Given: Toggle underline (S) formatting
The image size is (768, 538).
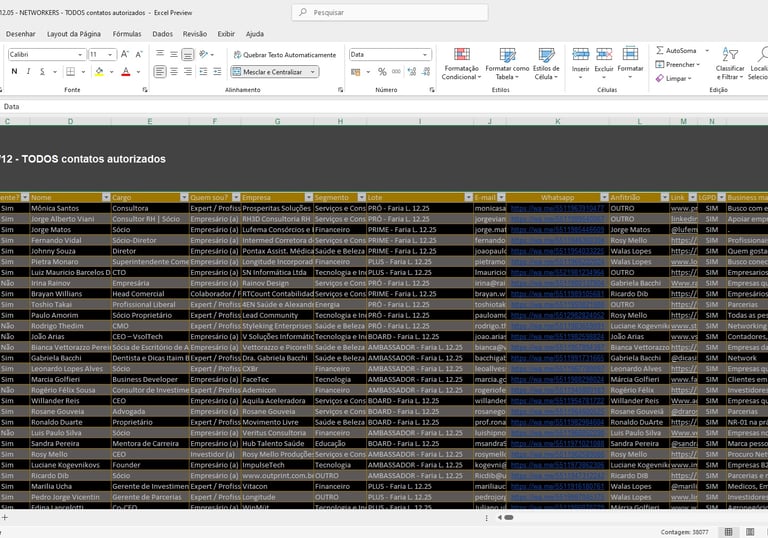Looking at the screenshot, I should pyautogui.click(x=42, y=72).
